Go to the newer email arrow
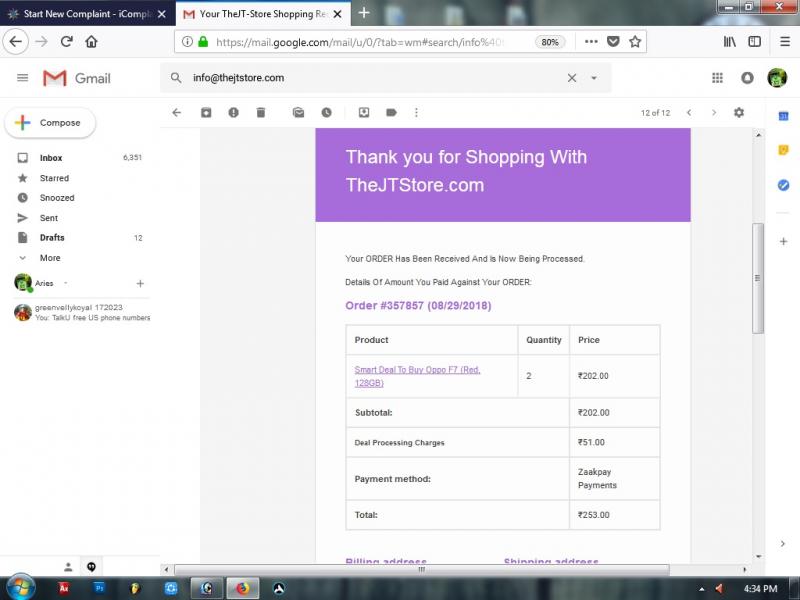The height and width of the screenshot is (600, 800). click(689, 112)
